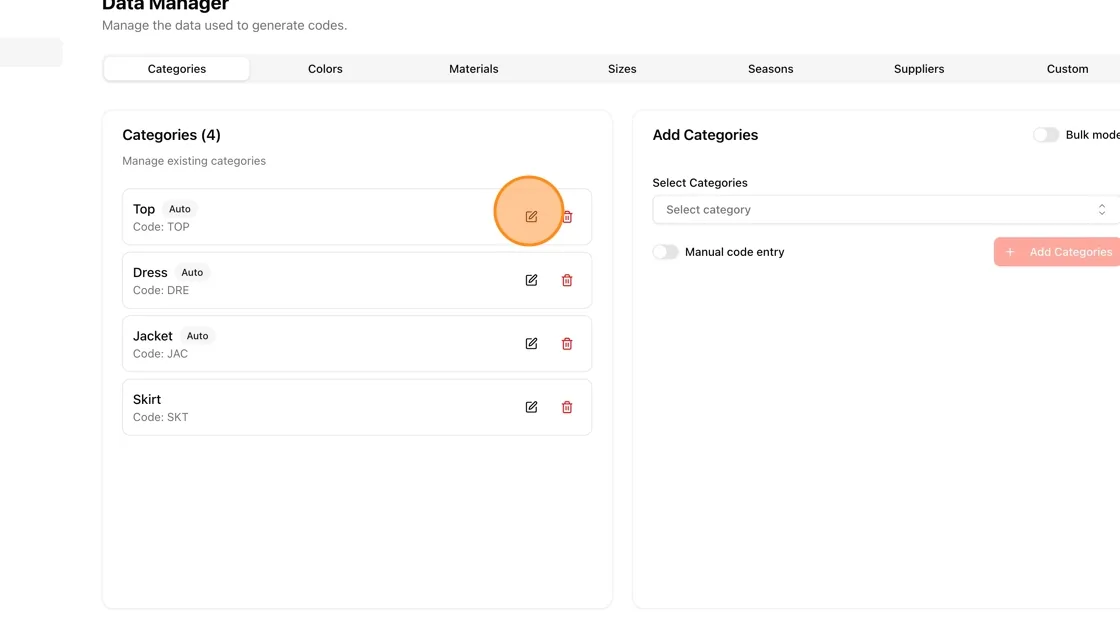Image resolution: width=1120 pixels, height=626 pixels.
Task: Edit the Skirt category
Action: (x=531, y=407)
